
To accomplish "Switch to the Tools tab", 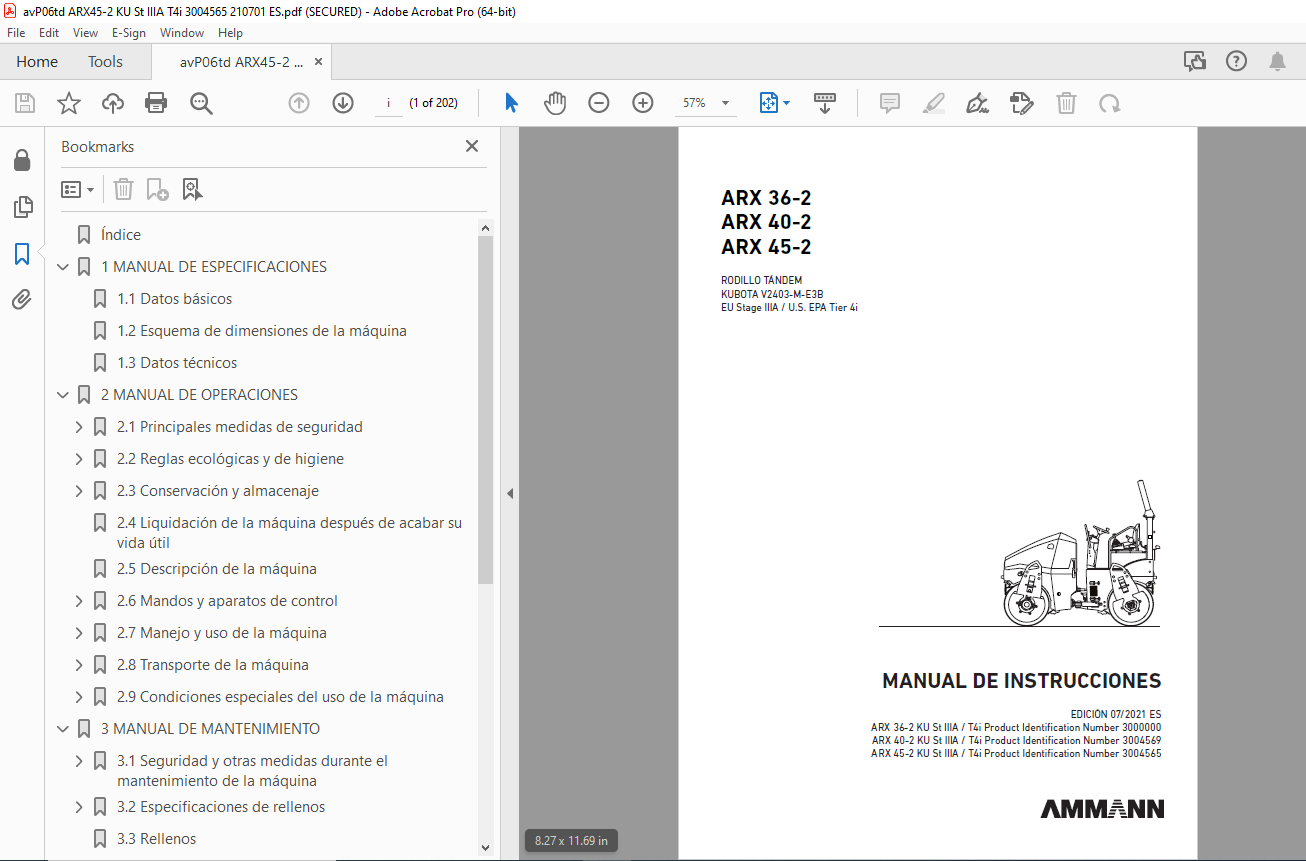I will coord(105,62).
